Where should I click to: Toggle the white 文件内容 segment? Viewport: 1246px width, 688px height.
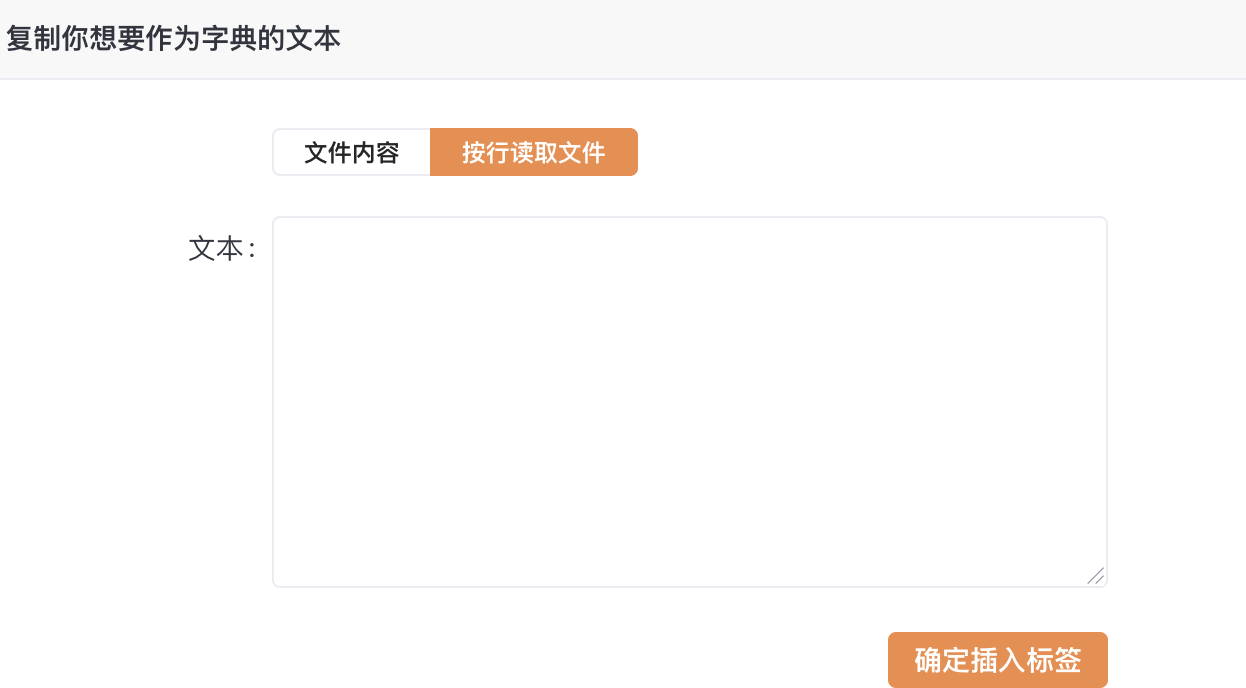click(x=352, y=152)
